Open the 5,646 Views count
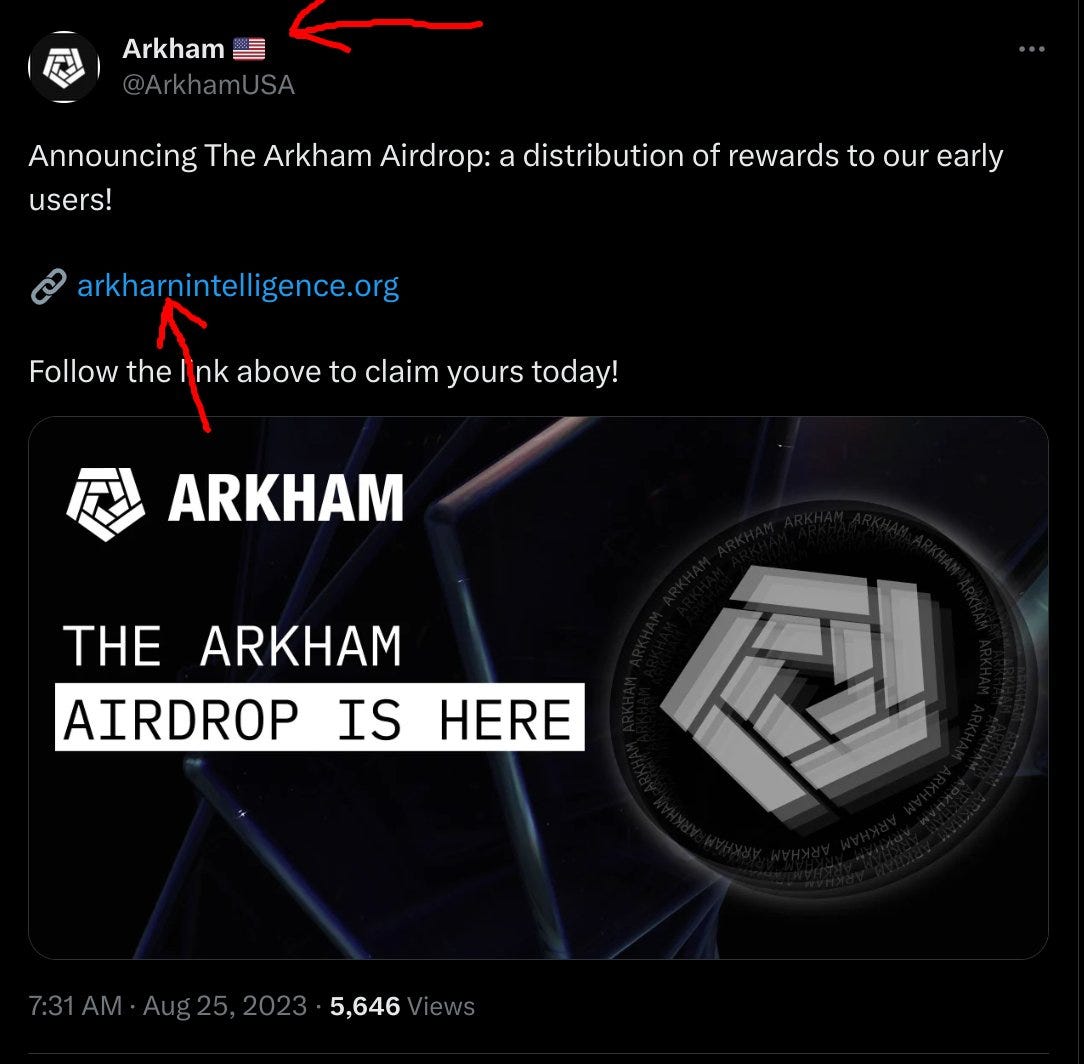 (402, 1006)
